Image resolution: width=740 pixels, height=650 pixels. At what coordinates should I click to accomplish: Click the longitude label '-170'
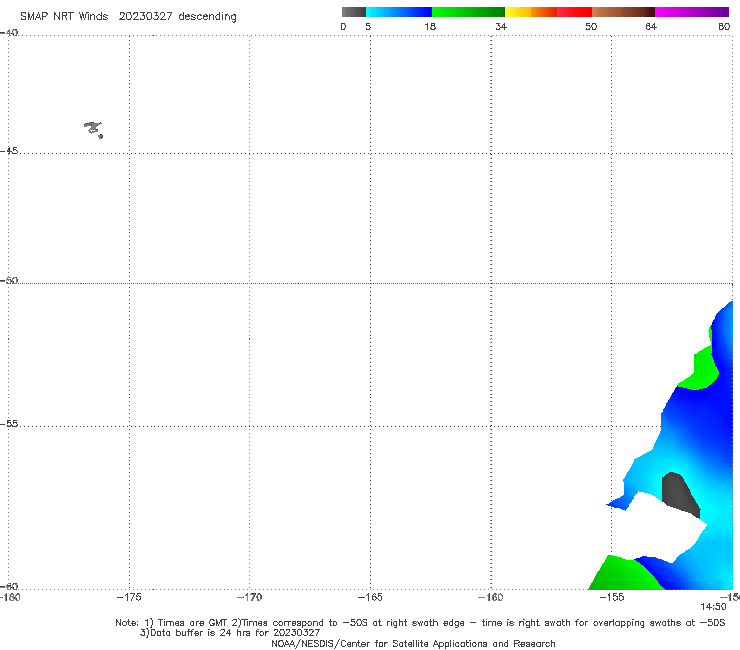coord(249,598)
